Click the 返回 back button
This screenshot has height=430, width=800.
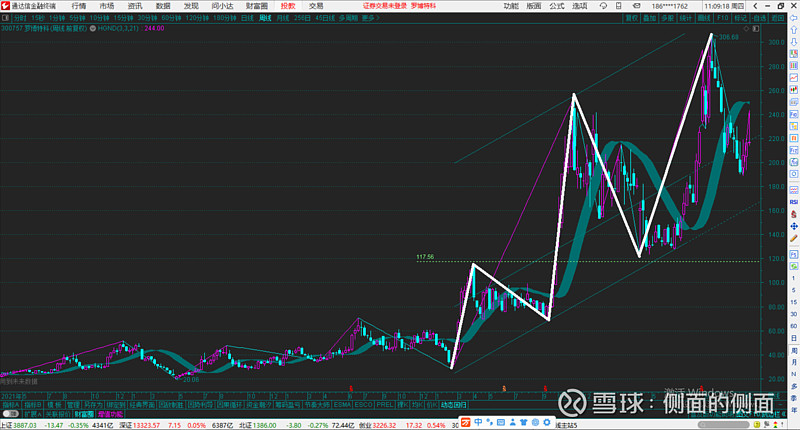[x=778, y=18]
